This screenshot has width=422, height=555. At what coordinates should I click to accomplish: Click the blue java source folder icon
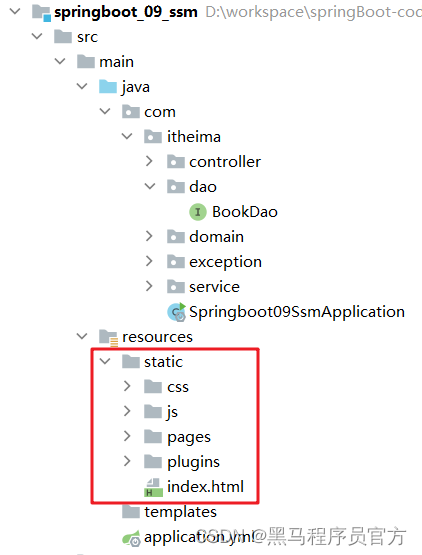108,87
